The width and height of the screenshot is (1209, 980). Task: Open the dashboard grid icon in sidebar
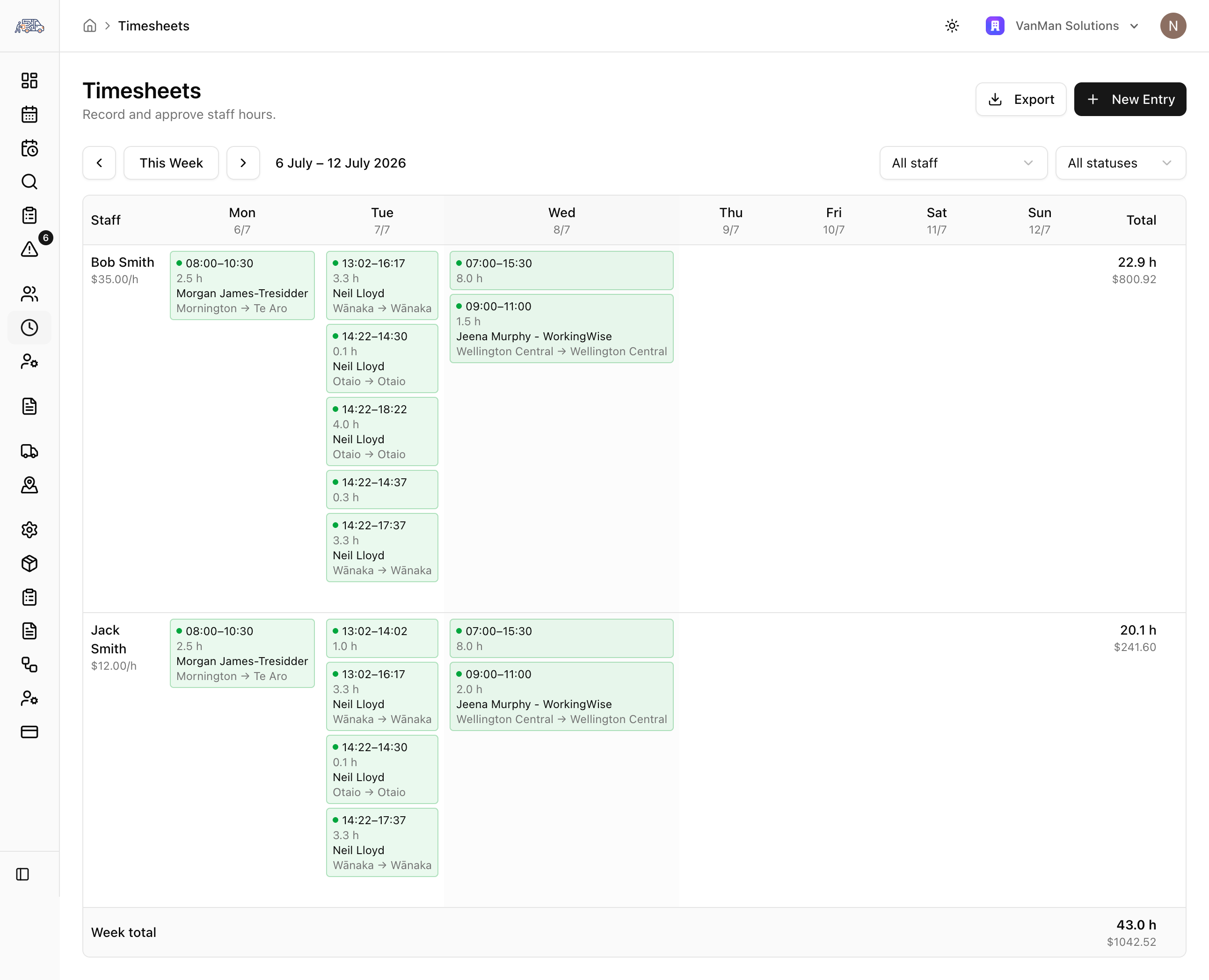29,80
